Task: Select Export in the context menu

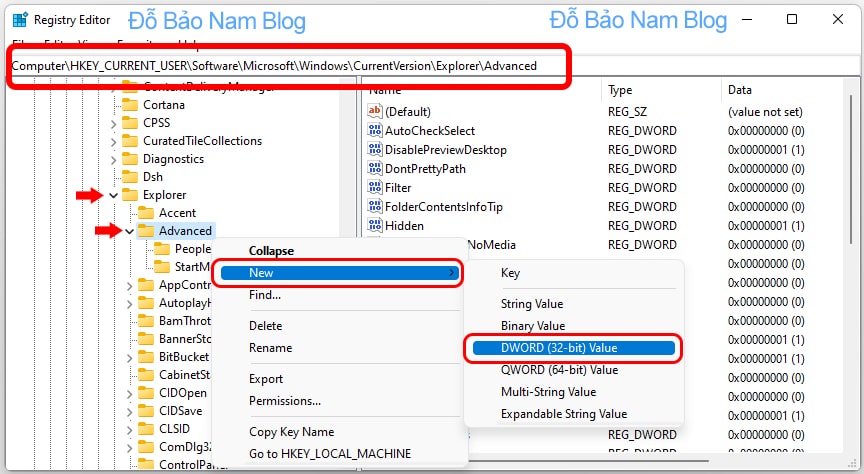Action: point(266,379)
